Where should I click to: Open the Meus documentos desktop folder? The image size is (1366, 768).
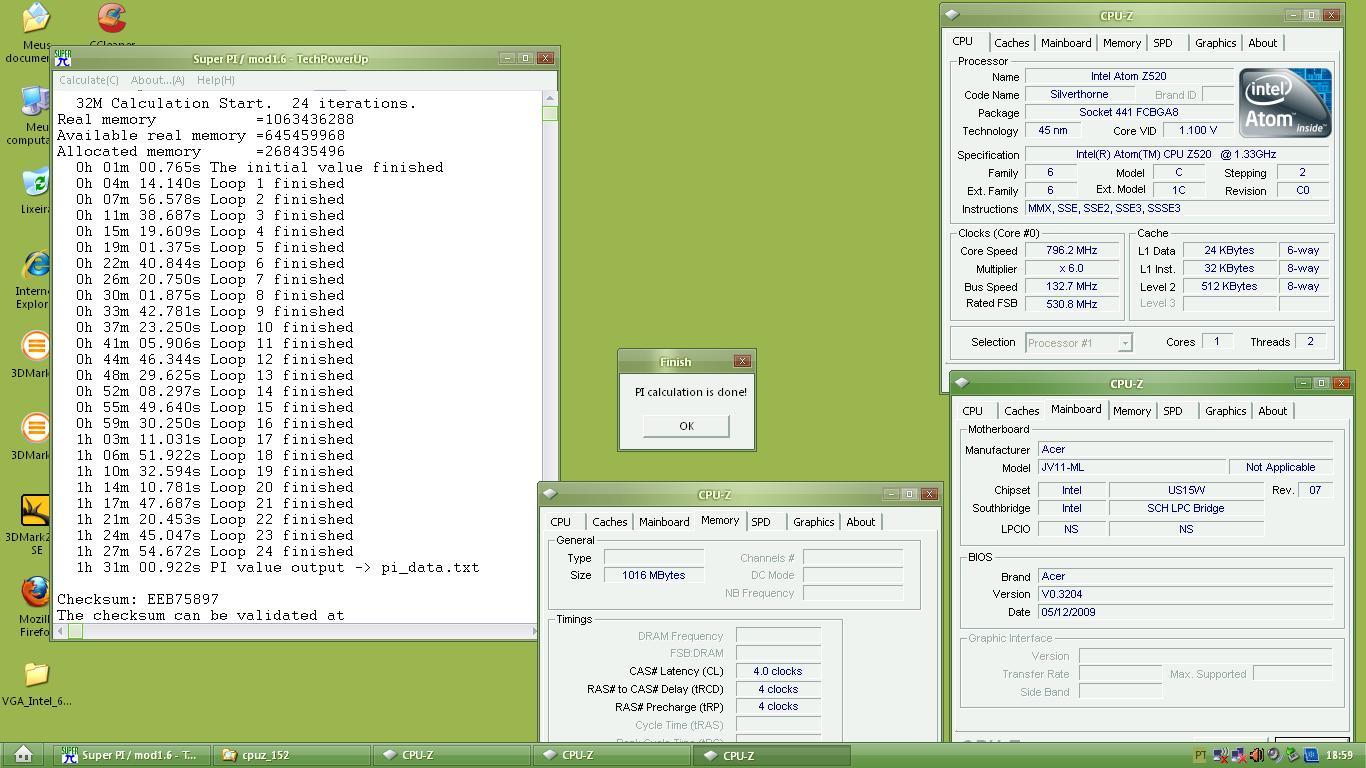34,18
